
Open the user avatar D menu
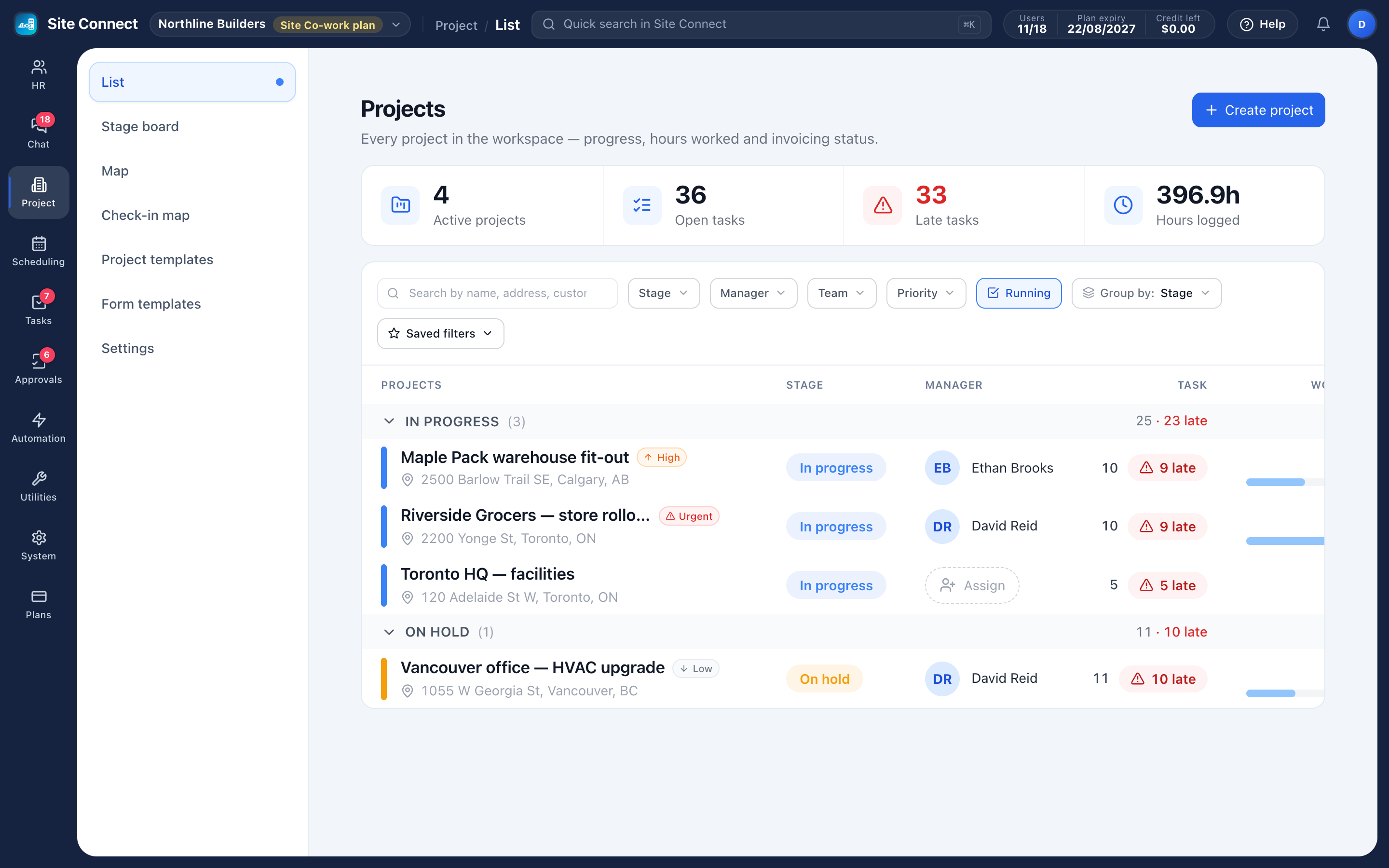(1362, 24)
